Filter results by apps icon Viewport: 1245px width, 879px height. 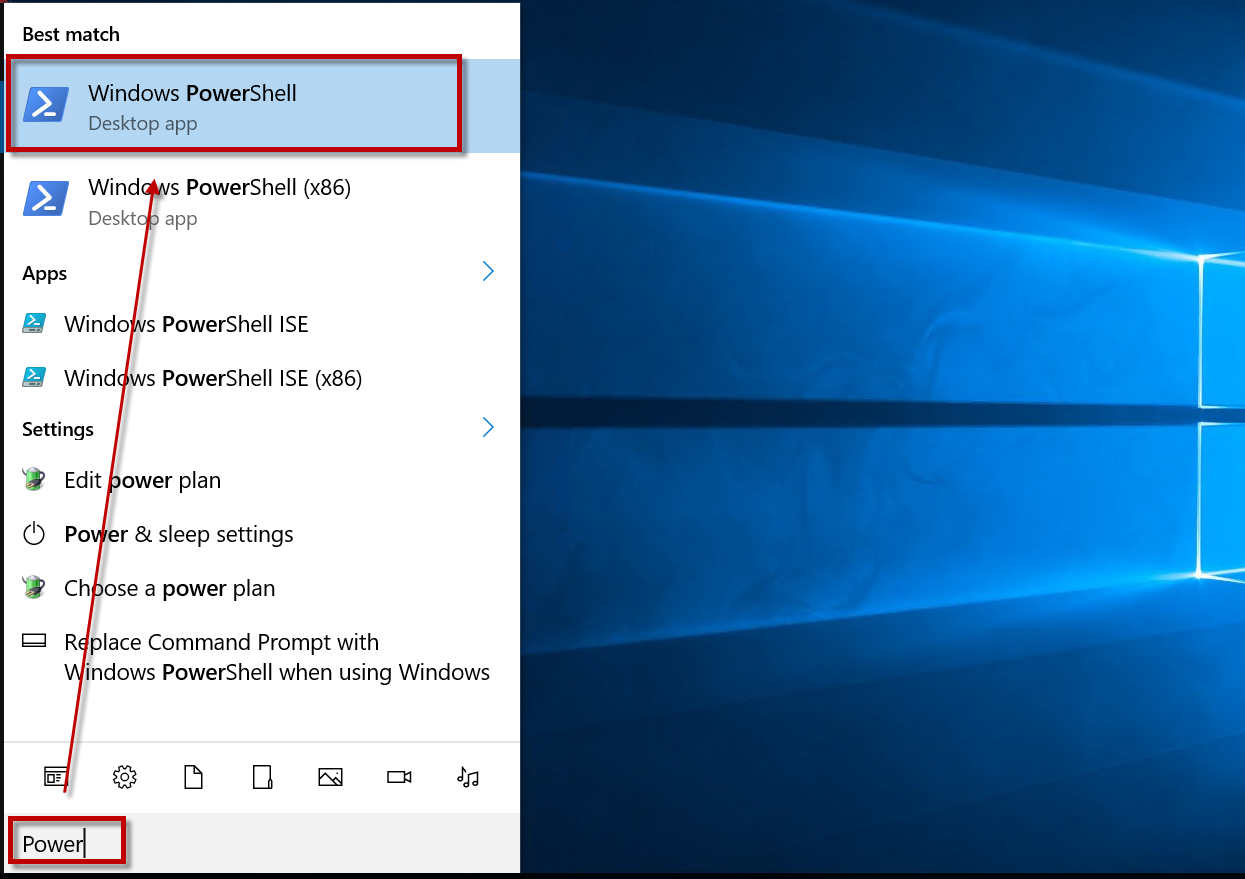point(54,777)
